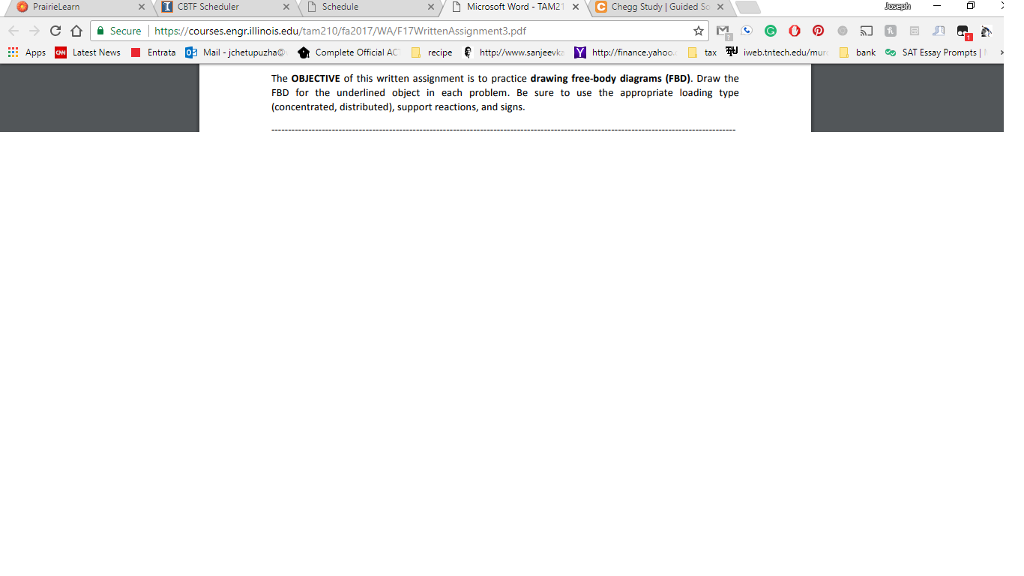1024x576 pixels.
Task: Open the recipe bookmarks folder
Action: tap(432, 52)
